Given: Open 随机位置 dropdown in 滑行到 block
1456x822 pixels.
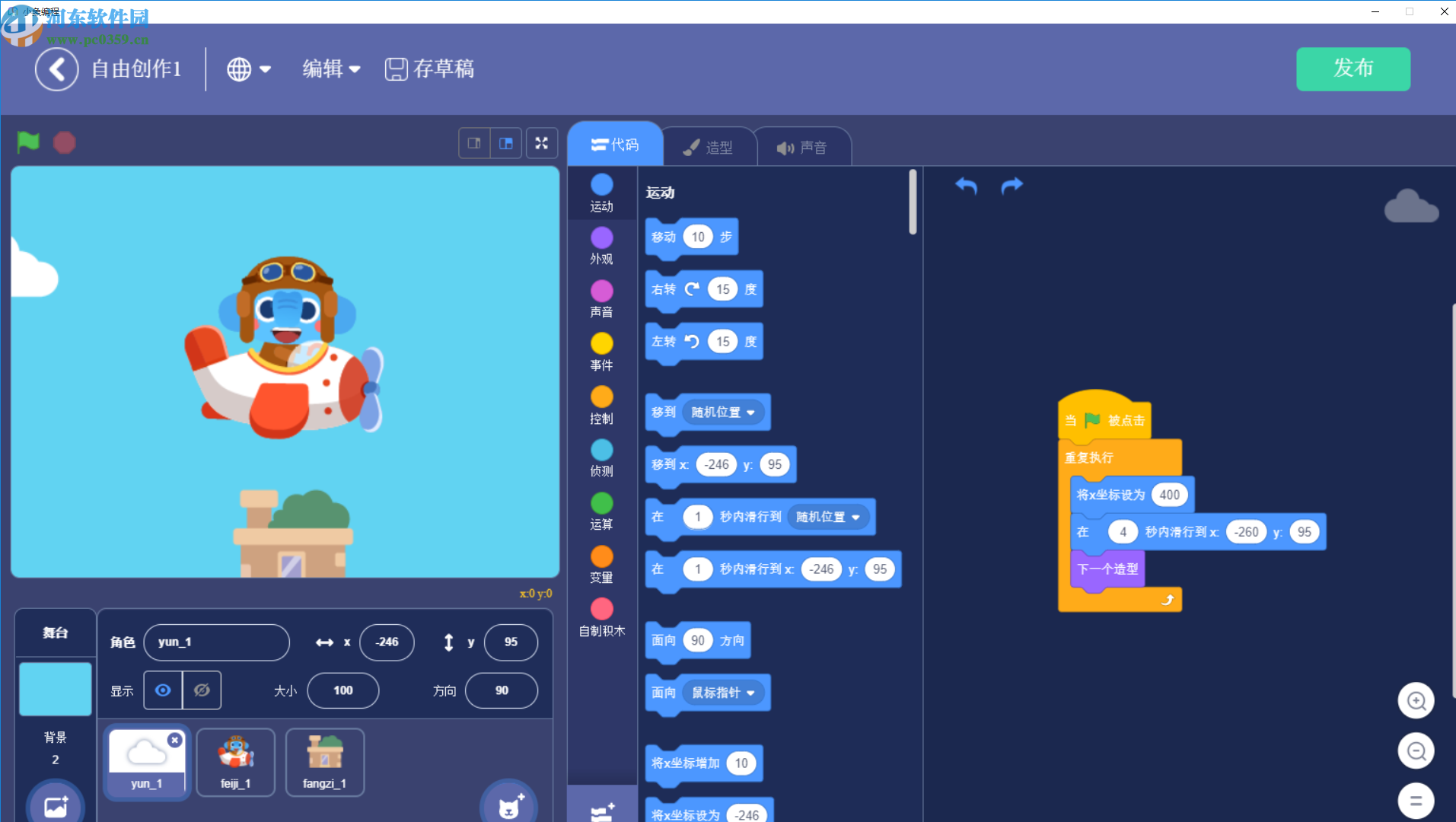Looking at the screenshot, I should [x=828, y=517].
